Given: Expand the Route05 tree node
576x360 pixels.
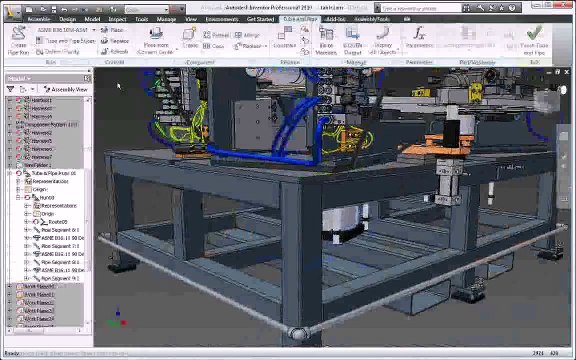Looking at the screenshot, I should coord(26,222).
